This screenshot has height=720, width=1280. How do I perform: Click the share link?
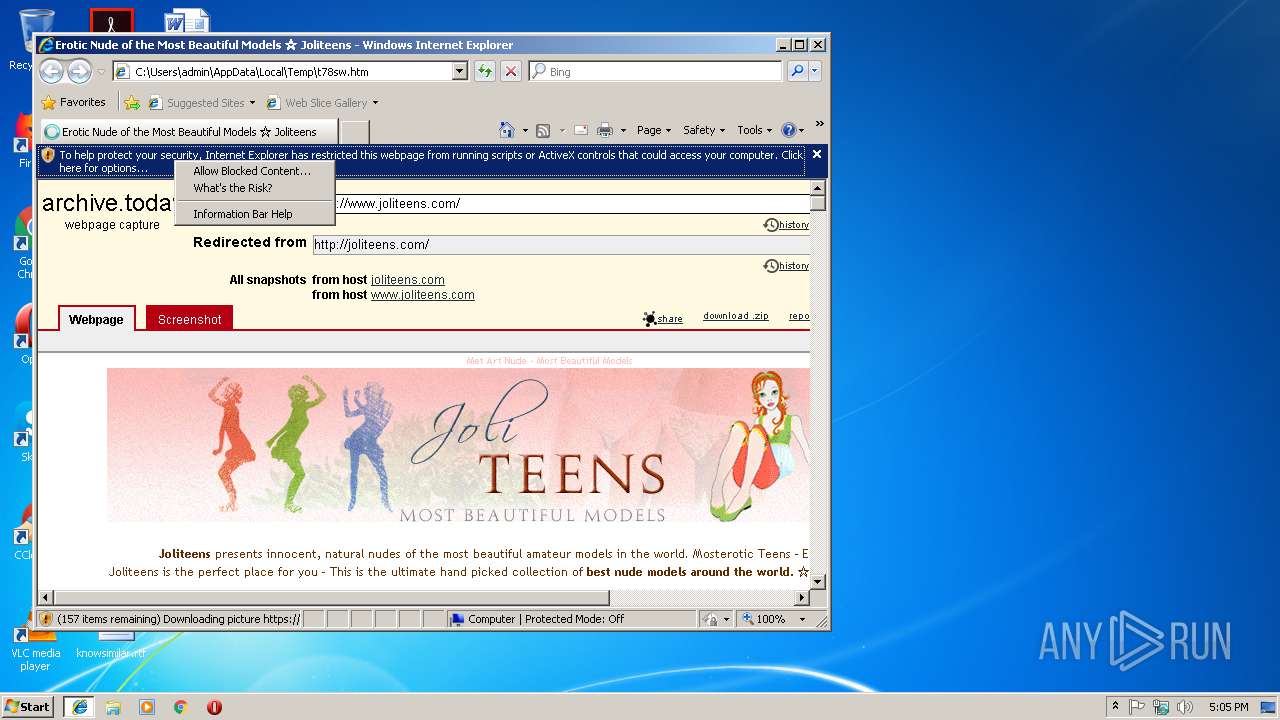point(663,319)
